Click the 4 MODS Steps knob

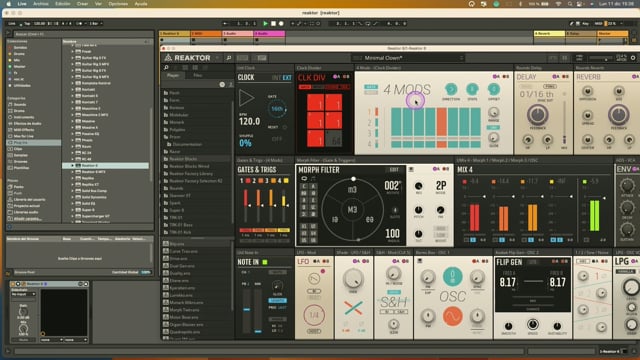pos(472,89)
